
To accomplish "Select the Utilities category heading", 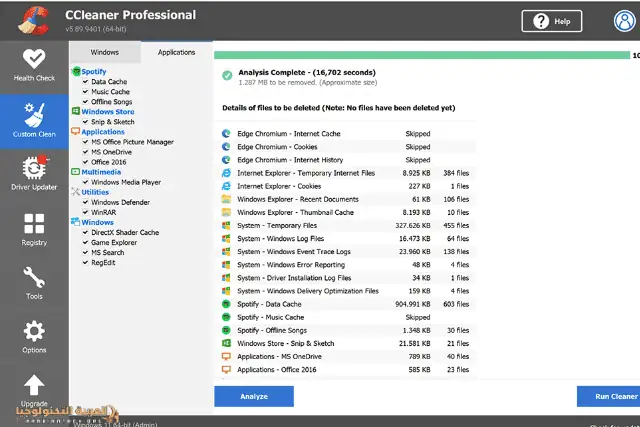I will pos(95,192).
